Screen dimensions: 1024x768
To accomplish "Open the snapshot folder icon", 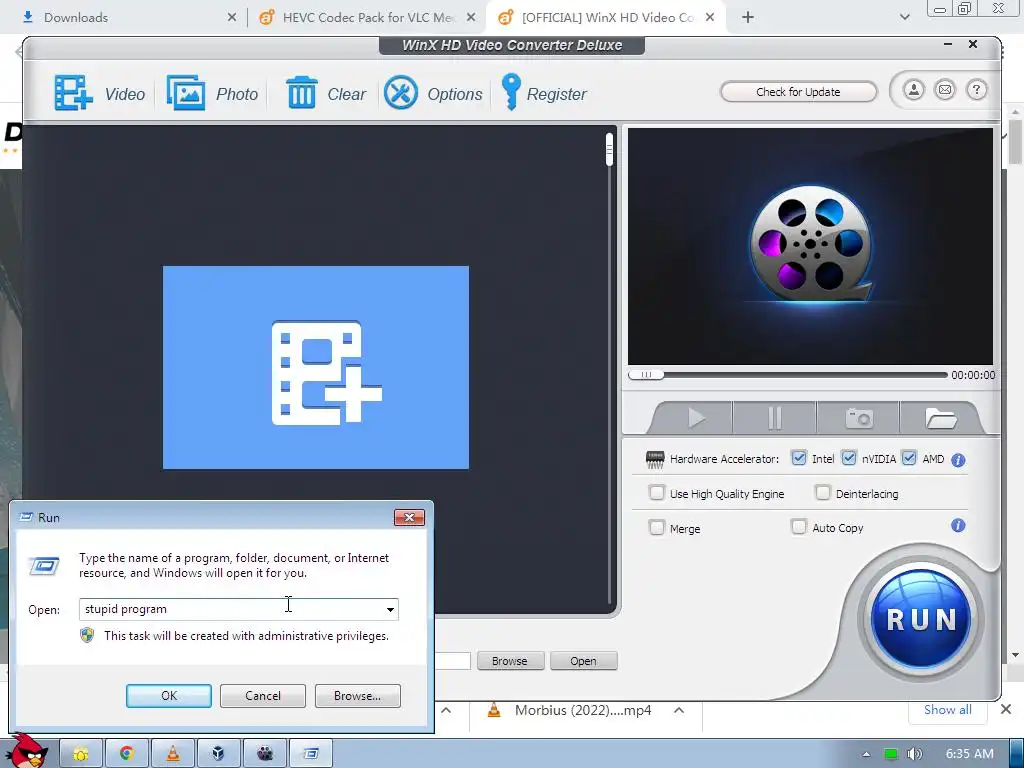I will [x=940, y=418].
